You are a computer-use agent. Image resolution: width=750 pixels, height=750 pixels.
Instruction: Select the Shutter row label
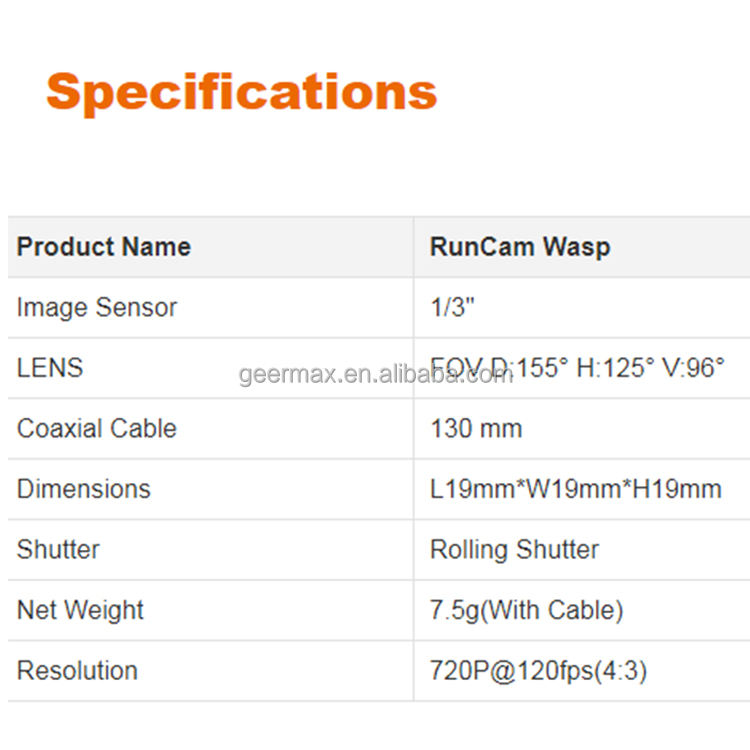(58, 549)
